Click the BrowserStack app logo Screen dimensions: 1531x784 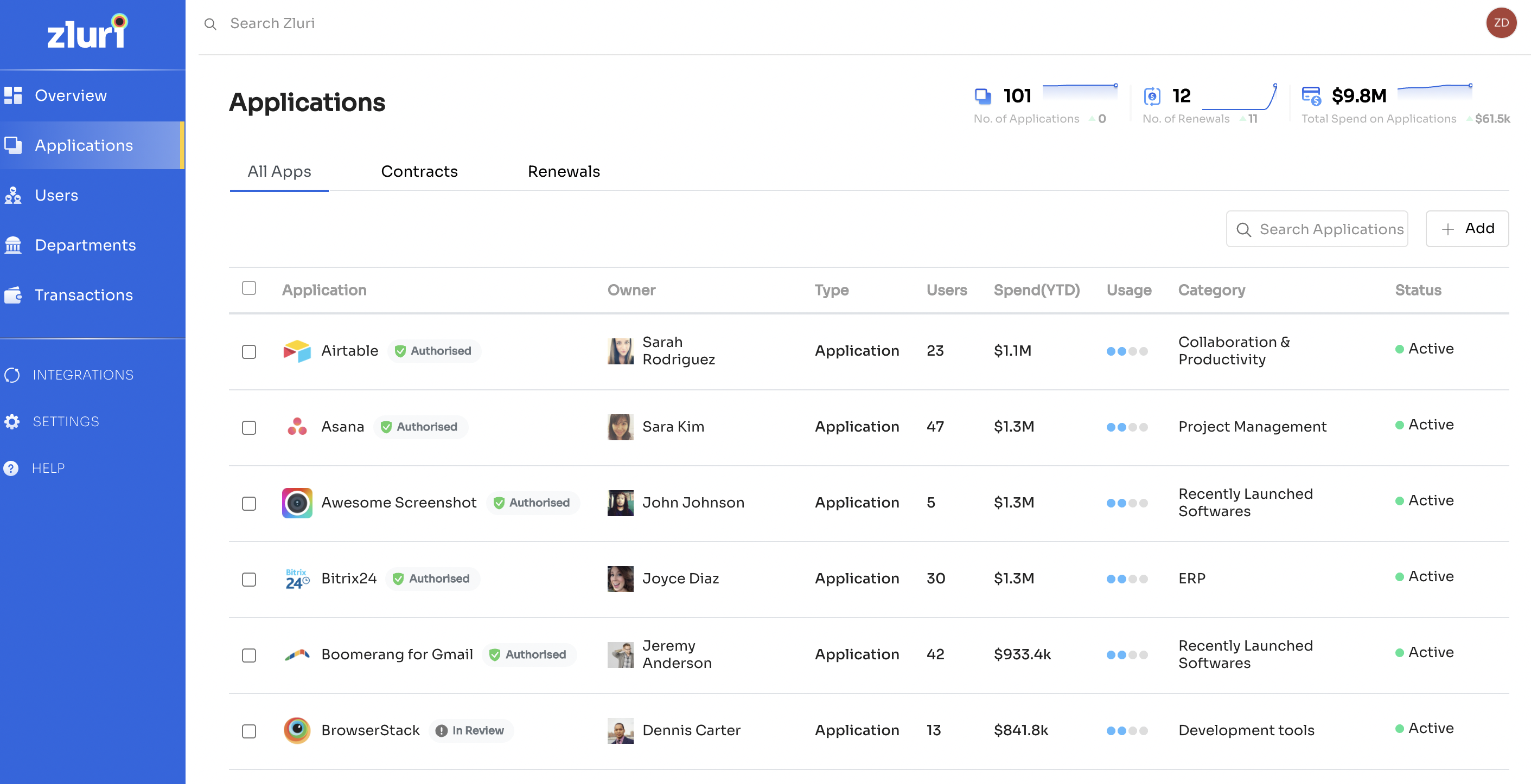[297, 730]
